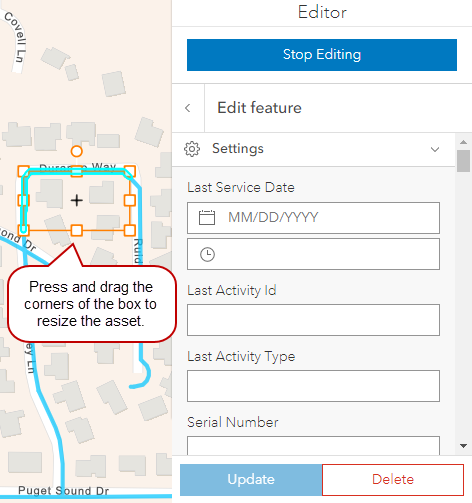Select the bottom-right corner resize handle
Viewport: 472px width, 503px height.
click(x=130, y=230)
